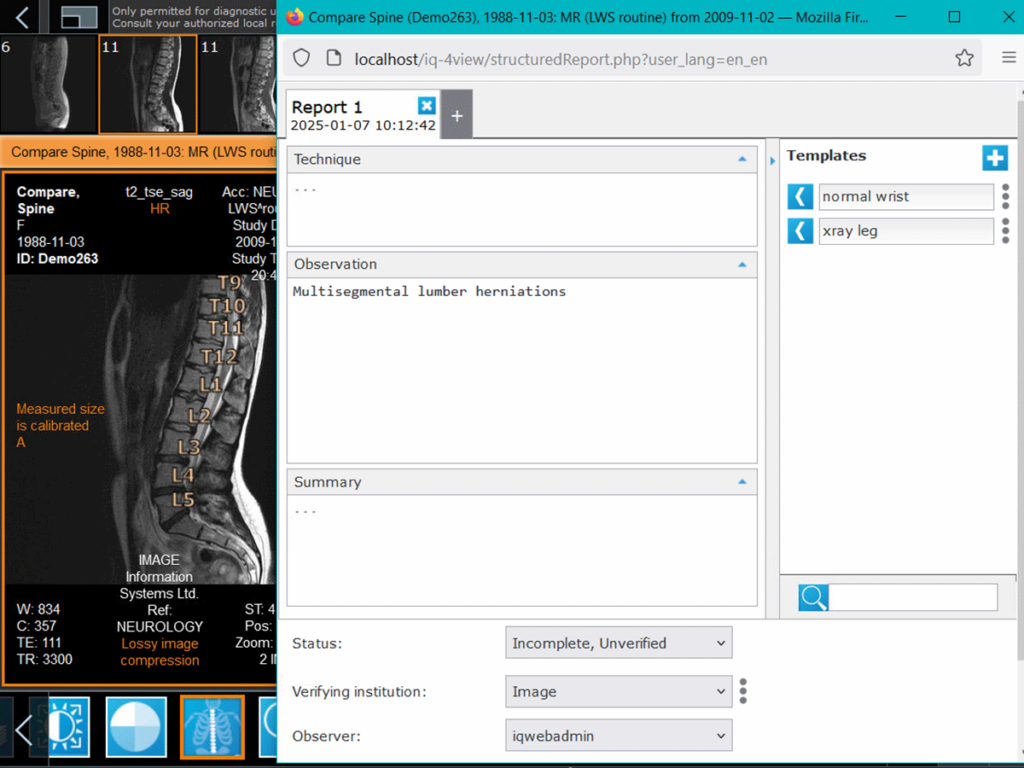Click the T12 vertebra label on image
Image resolution: width=1024 pixels, height=768 pixels.
pos(219,357)
